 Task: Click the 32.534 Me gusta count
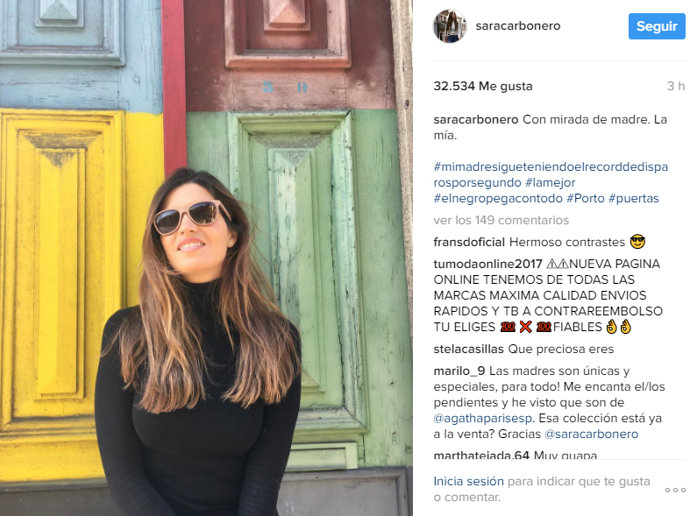point(483,86)
